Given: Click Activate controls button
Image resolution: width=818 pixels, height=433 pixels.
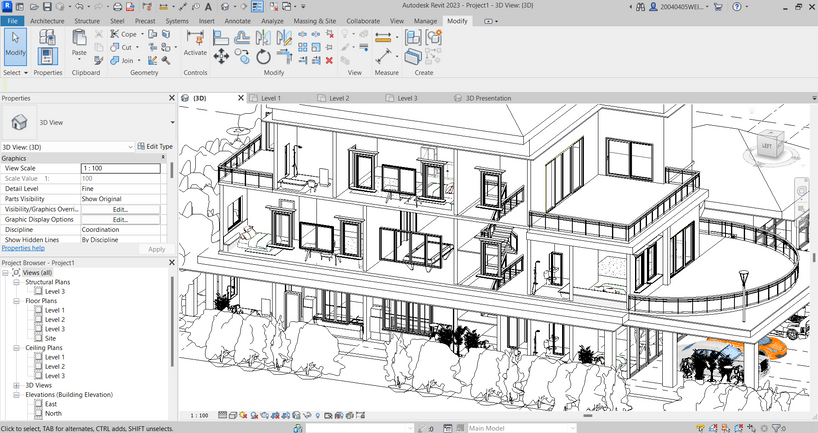Looking at the screenshot, I should click(195, 43).
